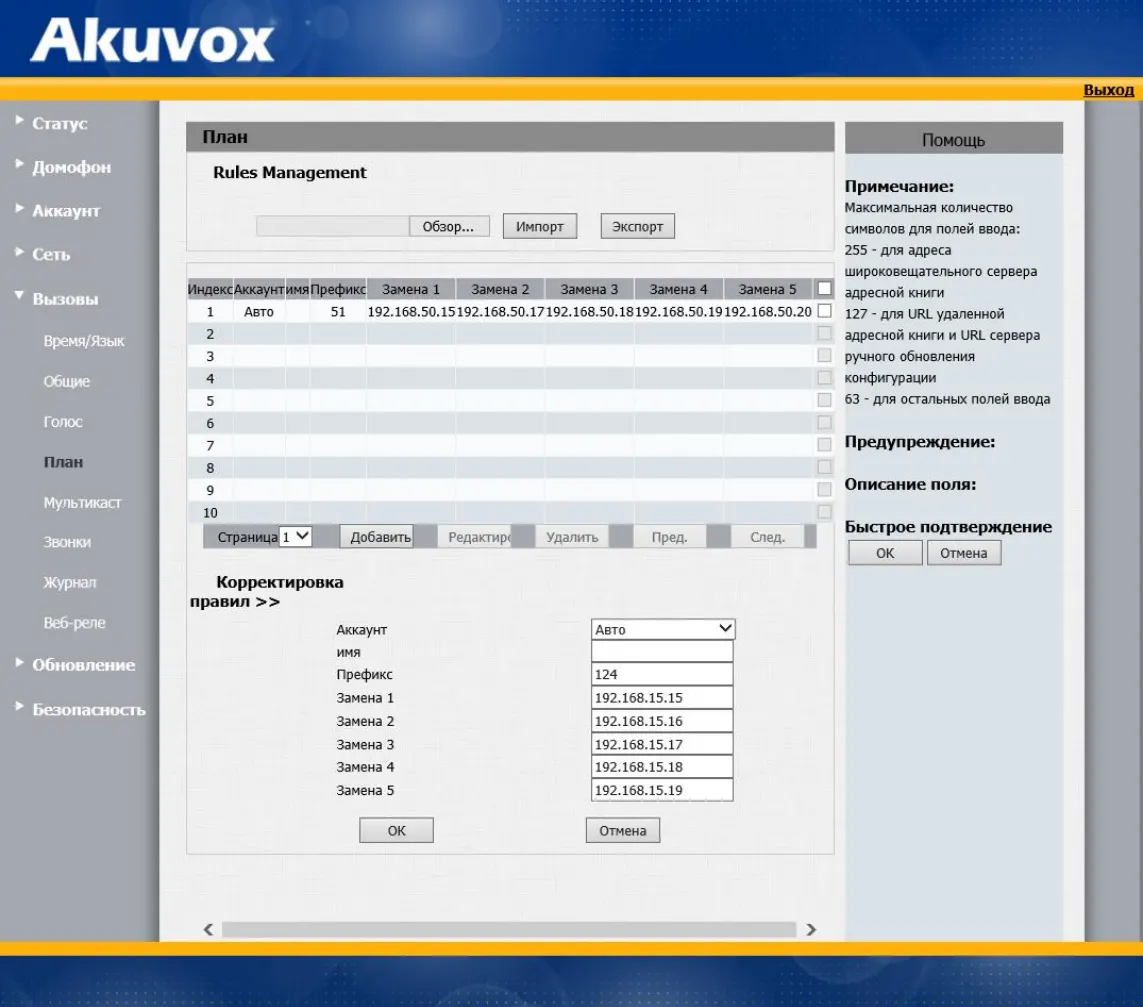Click the Akuvox logo
Screen dimensions: 1143x1007
click(x=152, y=41)
